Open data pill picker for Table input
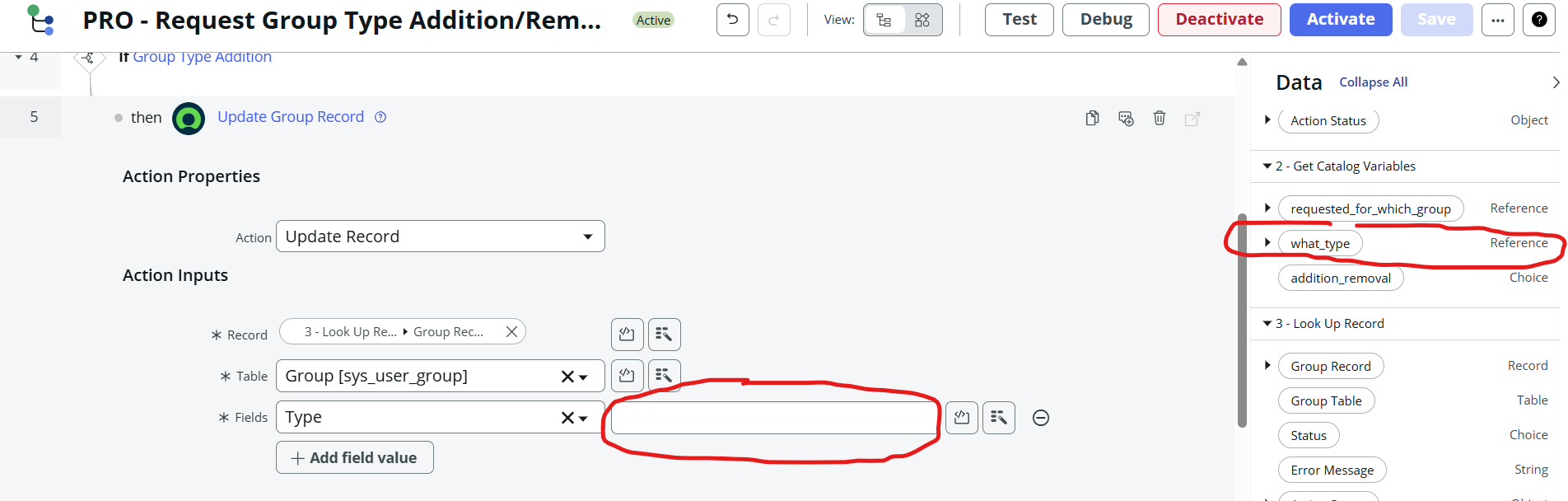 (664, 376)
